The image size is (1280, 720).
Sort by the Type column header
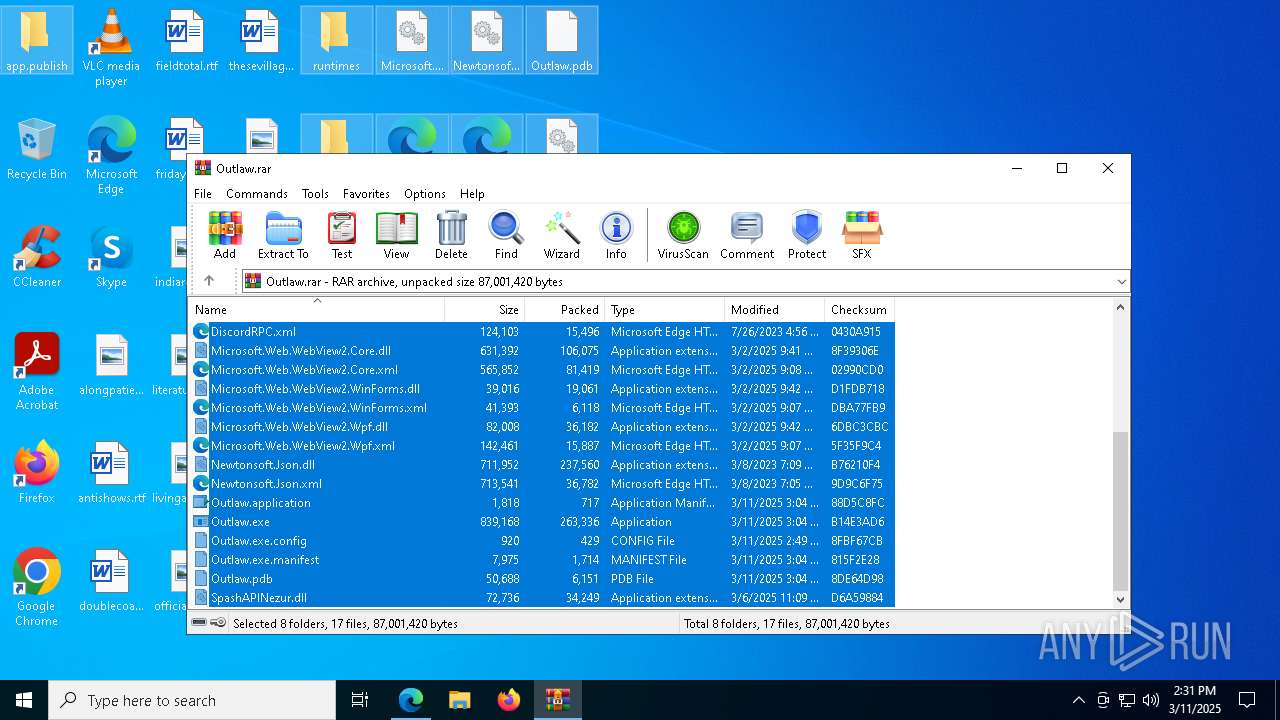[x=664, y=310]
